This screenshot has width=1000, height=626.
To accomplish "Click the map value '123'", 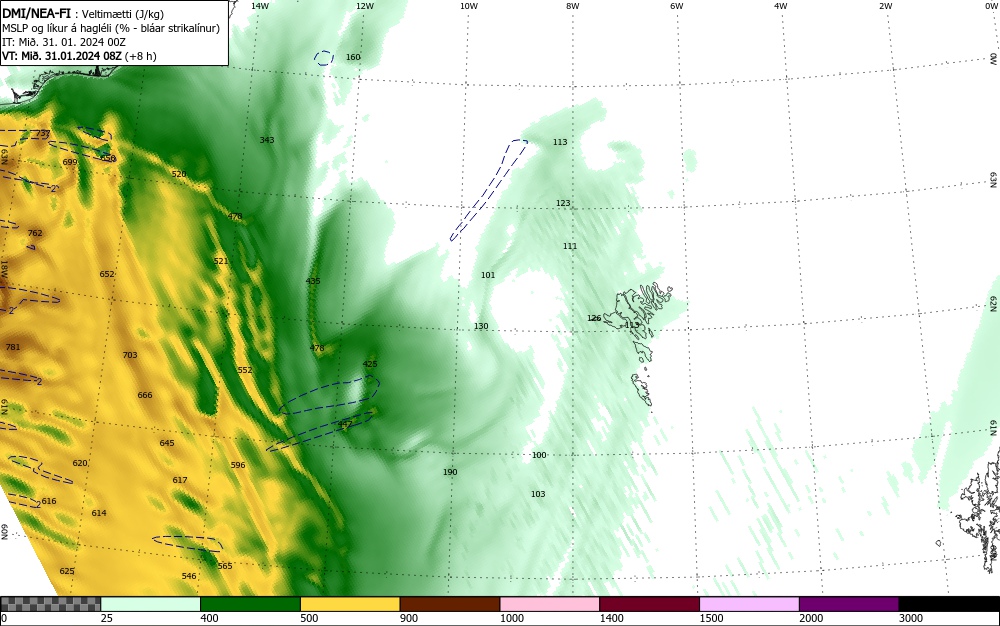I will pyautogui.click(x=563, y=203).
